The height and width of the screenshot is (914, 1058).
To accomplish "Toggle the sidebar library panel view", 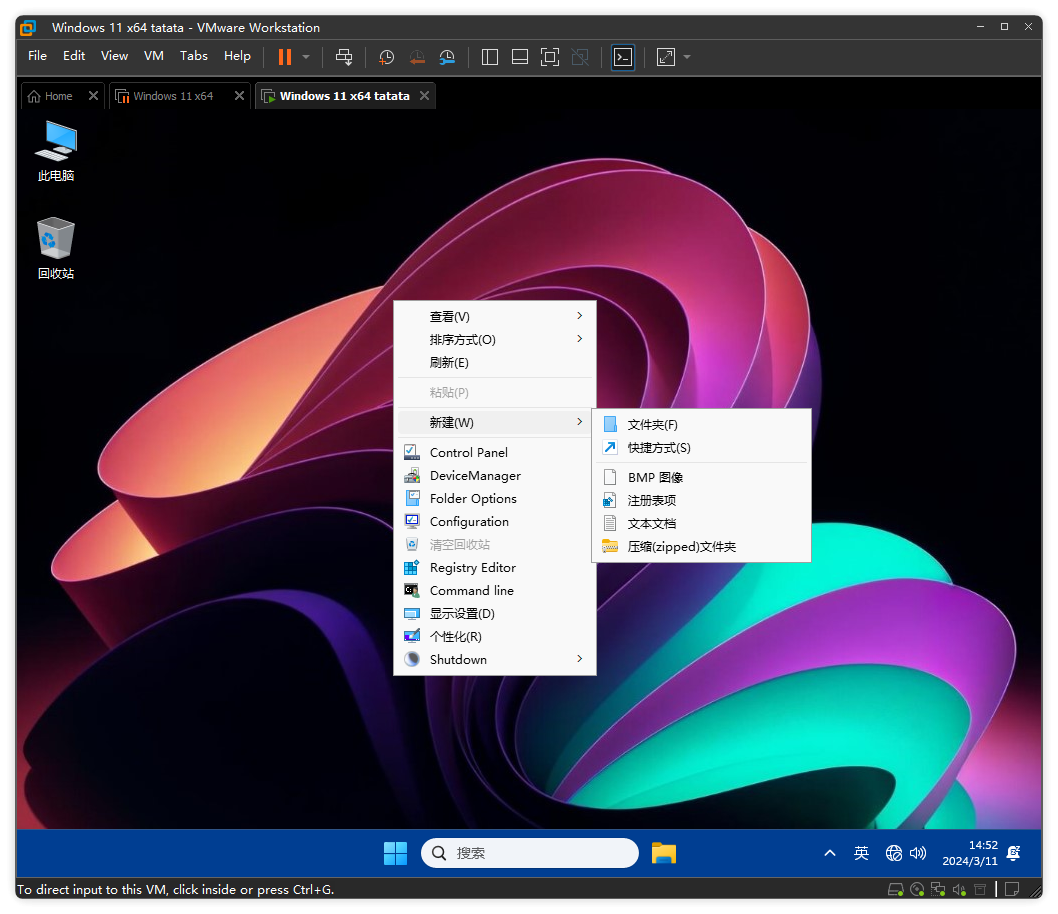I will click(x=490, y=57).
